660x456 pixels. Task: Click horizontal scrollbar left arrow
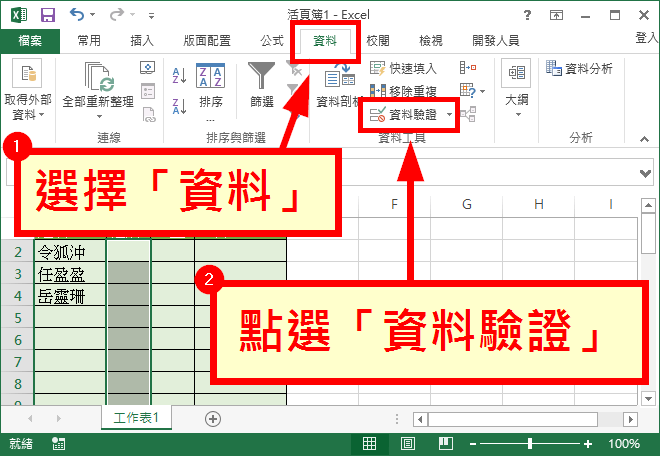click(420, 419)
